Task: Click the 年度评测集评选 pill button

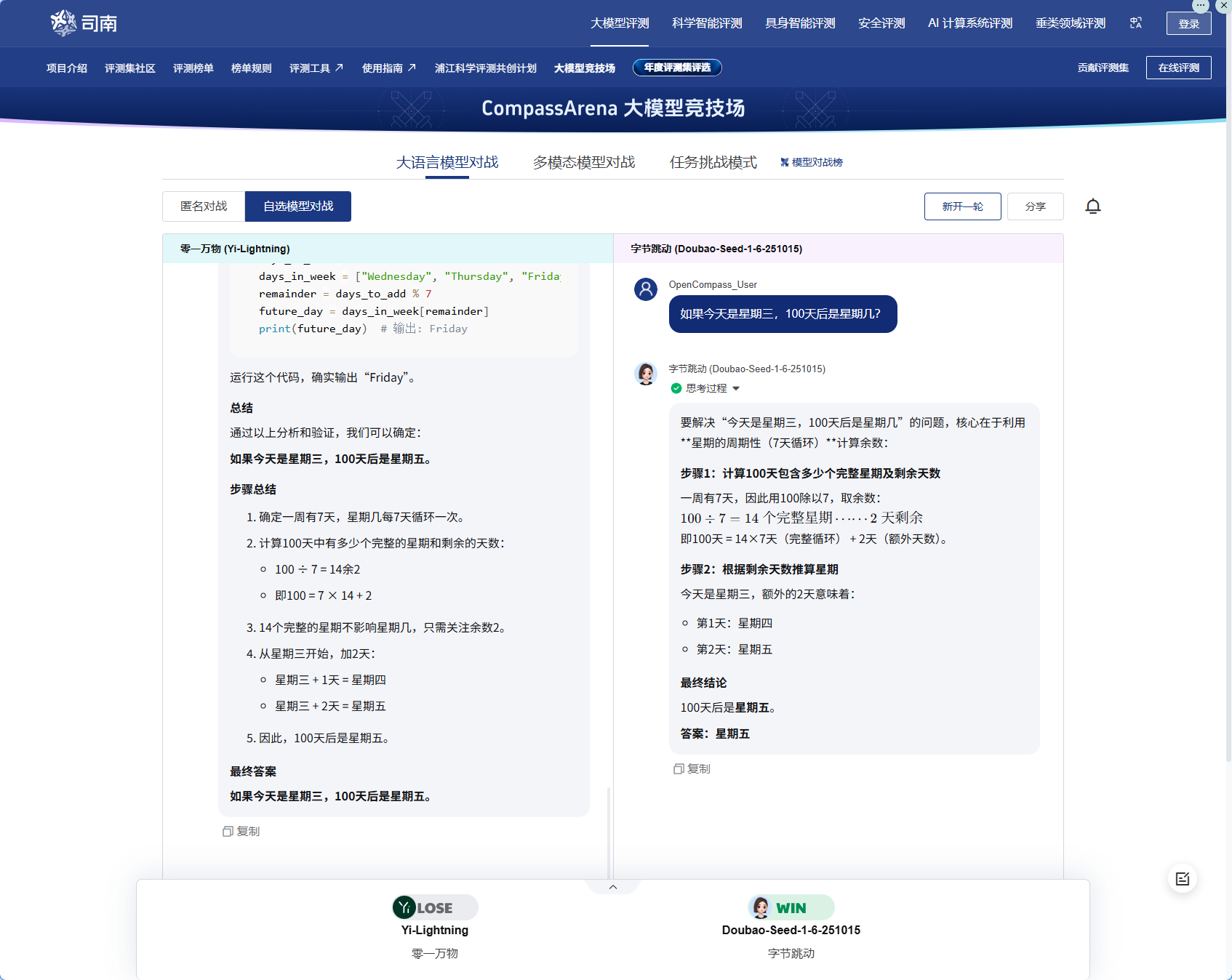Action: point(677,68)
